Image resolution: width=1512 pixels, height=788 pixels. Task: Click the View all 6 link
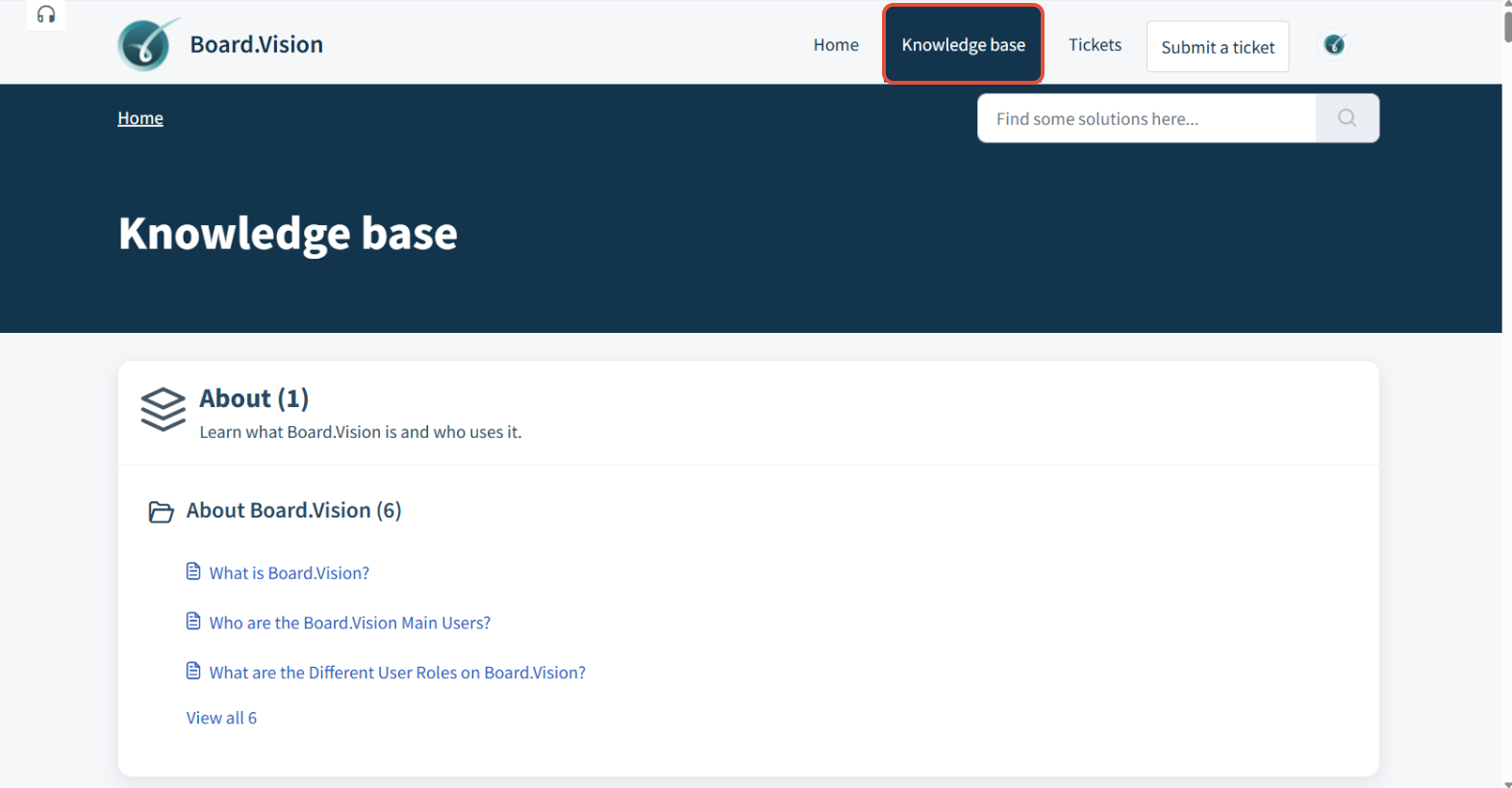(221, 718)
